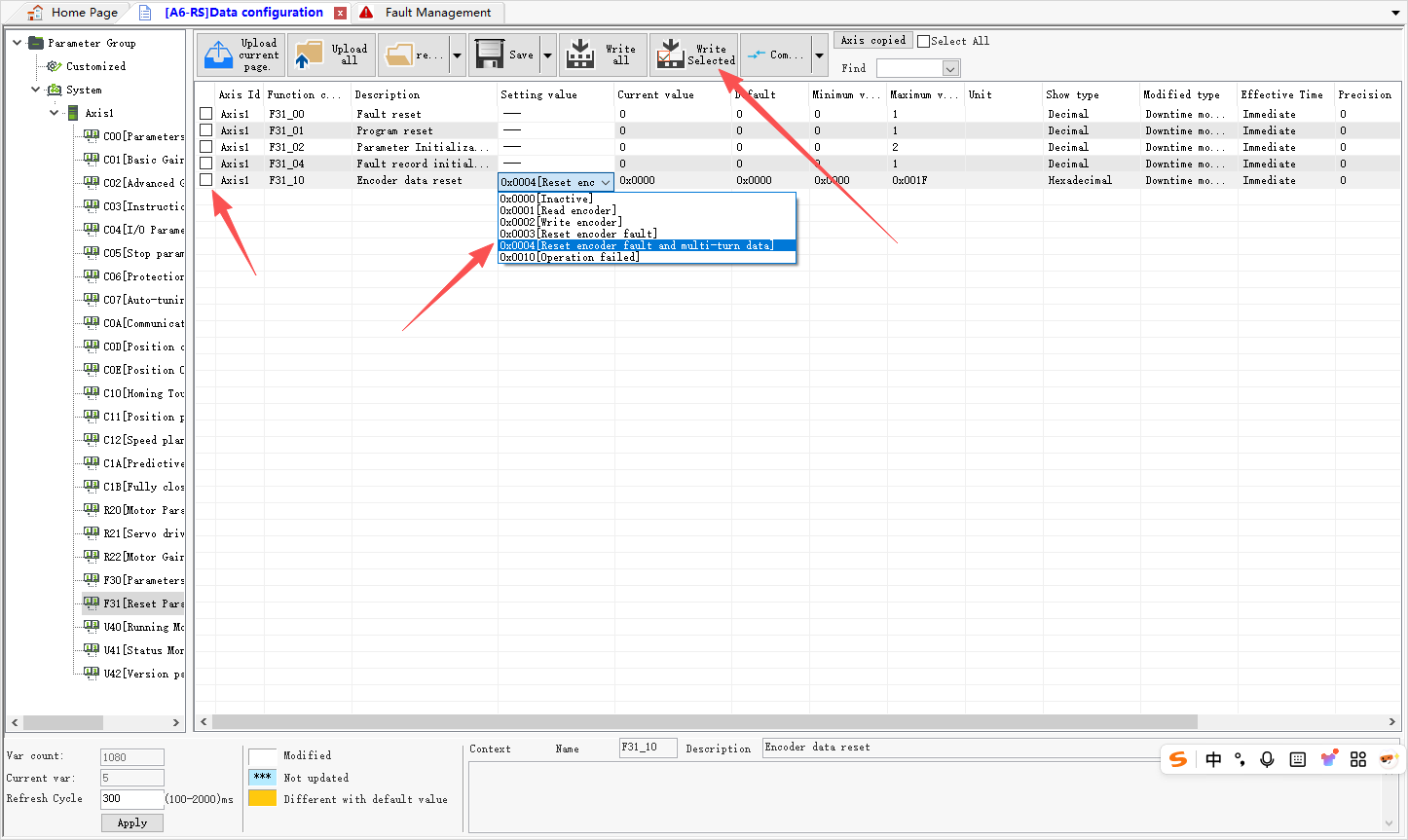Screen dimensions: 1408x840
Task: Enable the Select All checkbox
Action: [x=924, y=41]
